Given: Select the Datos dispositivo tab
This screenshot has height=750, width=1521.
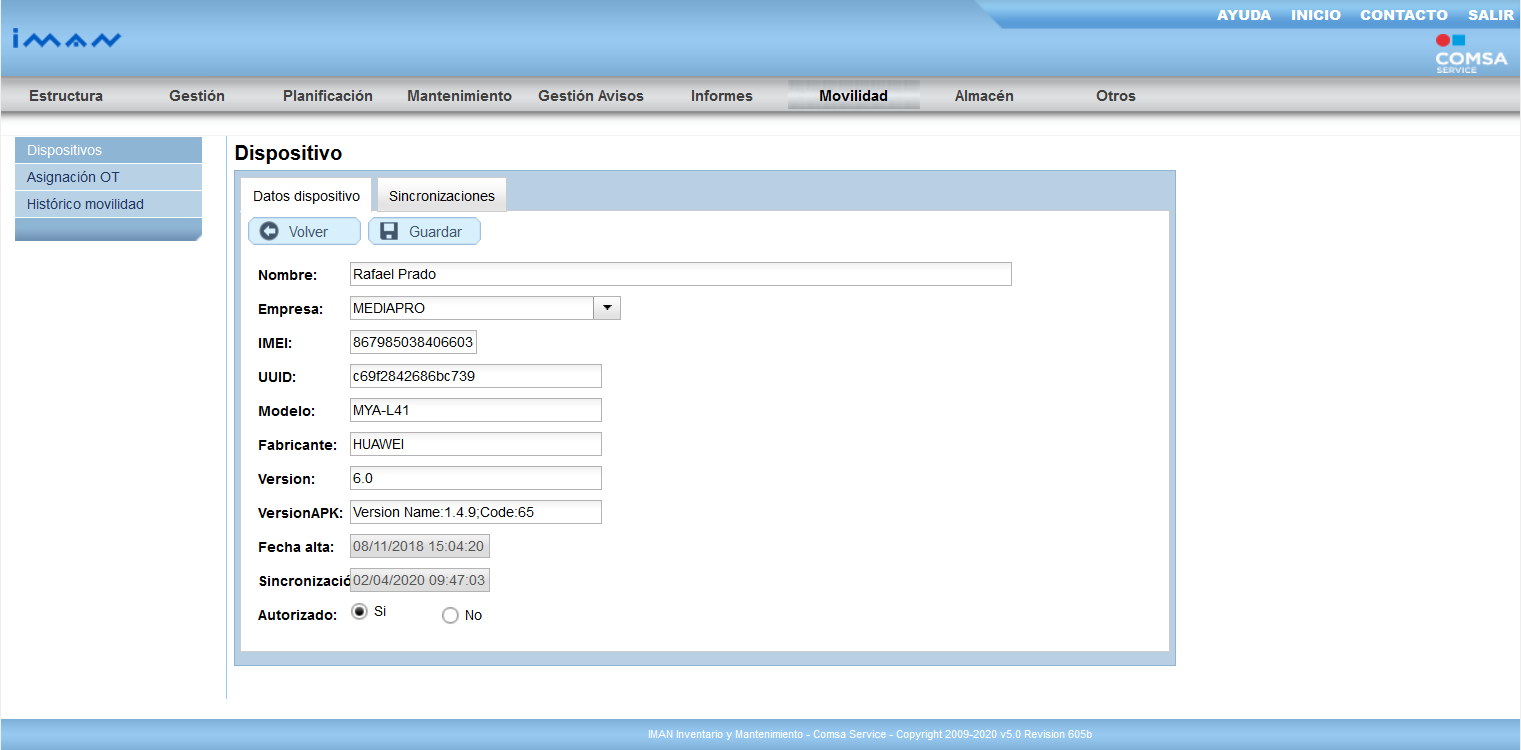Looking at the screenshot, I should [306, 196].
